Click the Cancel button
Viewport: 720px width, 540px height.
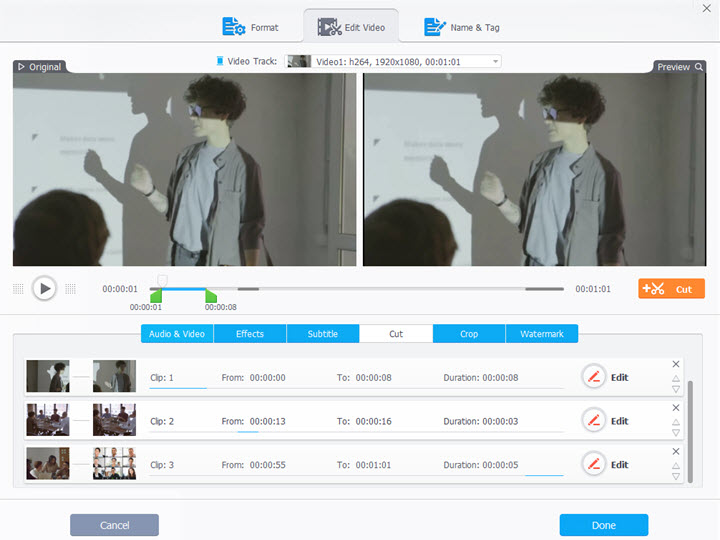click(x=114, y=525)
